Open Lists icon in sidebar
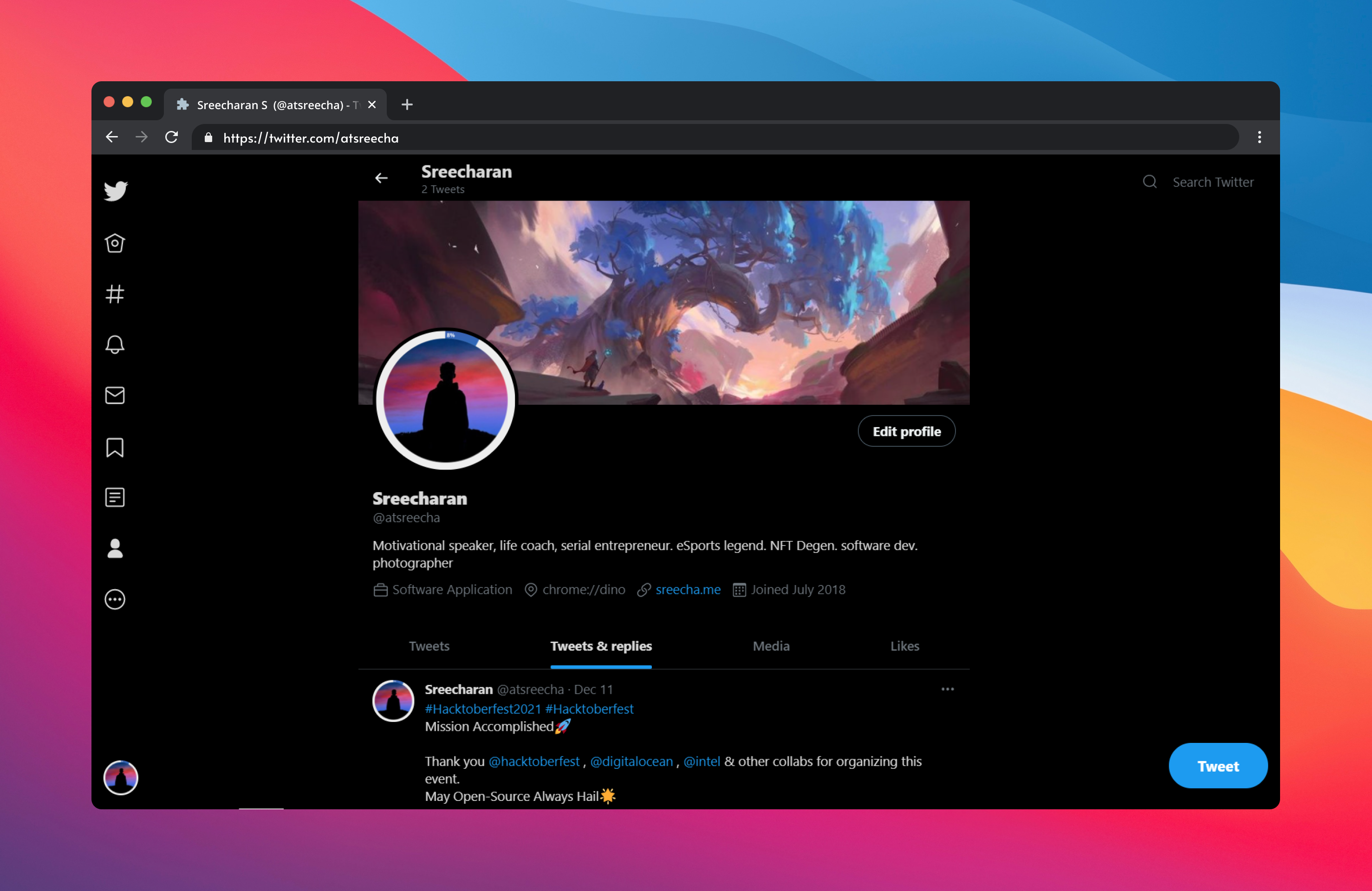Viewport: 1372px width, 891px height. point(115,497)
